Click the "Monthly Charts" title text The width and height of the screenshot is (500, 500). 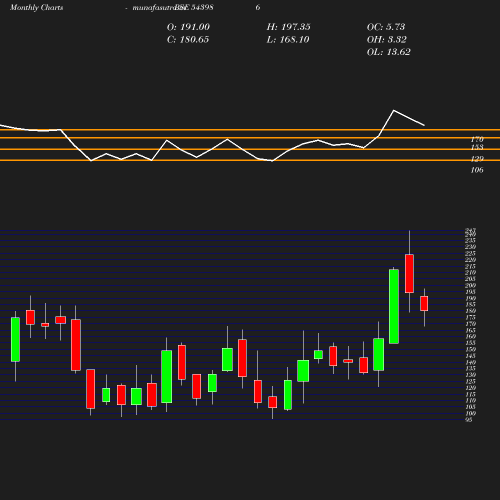[x=36, y=8]
